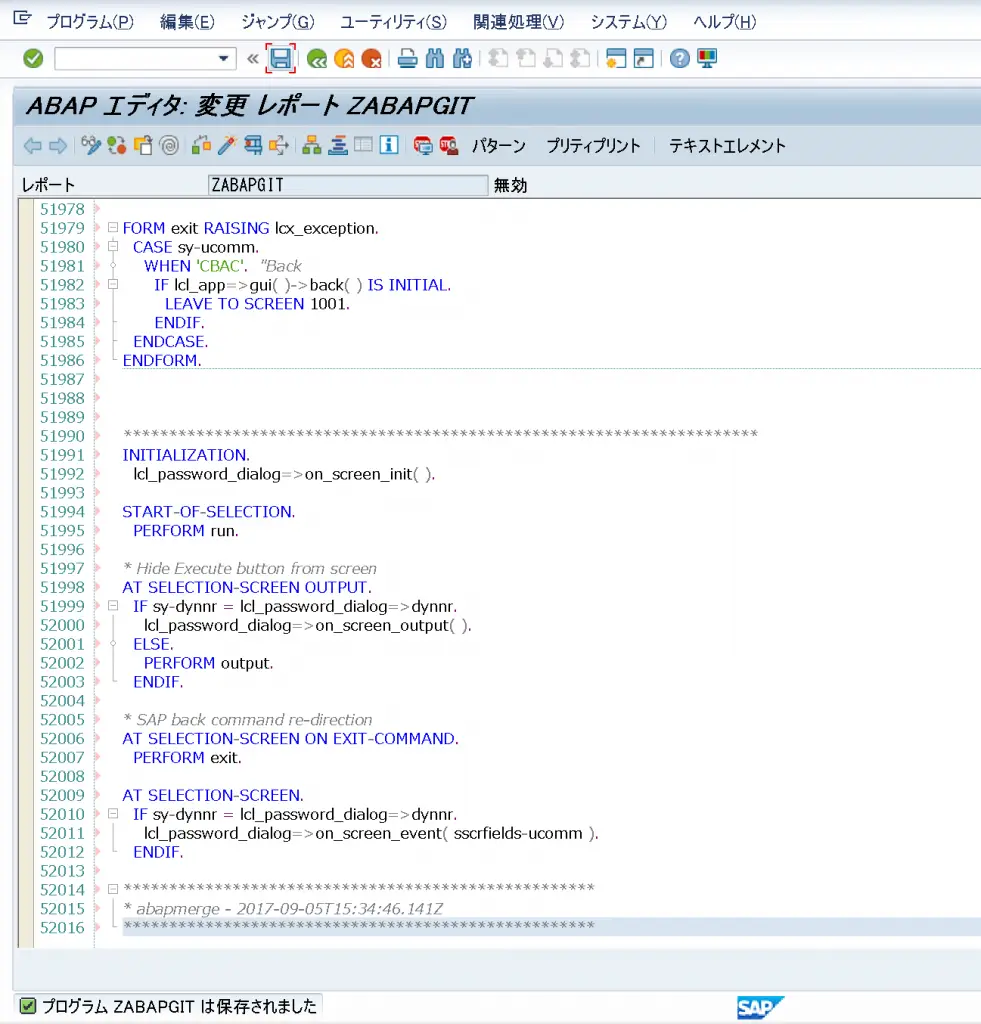Viewport: 981px width, 1024px height.
Task: Click the テキストエレメント button
Action: 727,146
